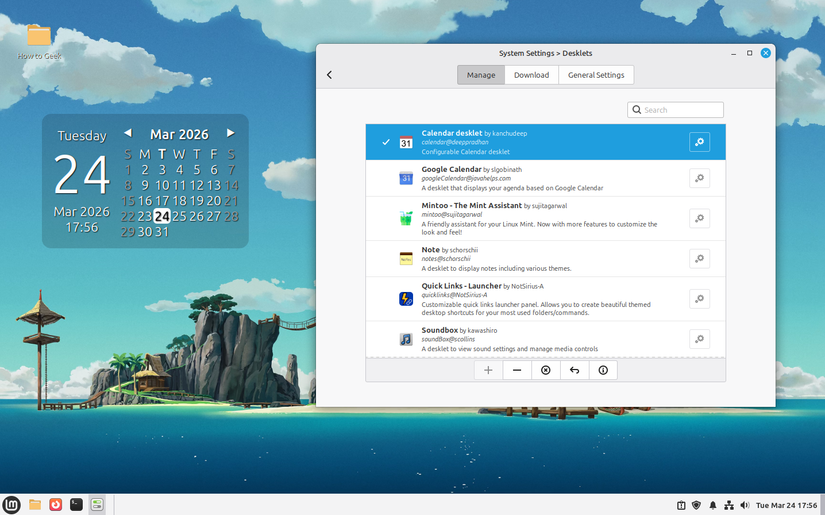The height and width of the screenshot is (515, 825).
Task: Click Mar 2026 header on calendar desklet
Action: [179, 134]
